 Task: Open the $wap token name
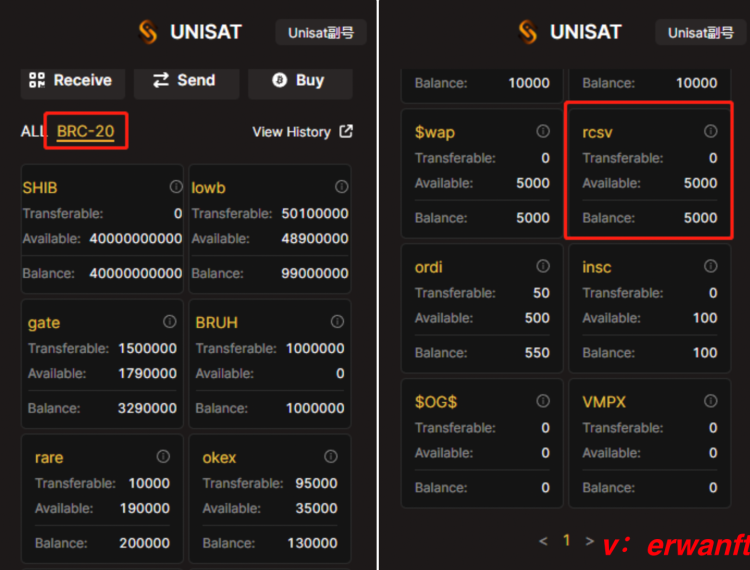(435, 132)
